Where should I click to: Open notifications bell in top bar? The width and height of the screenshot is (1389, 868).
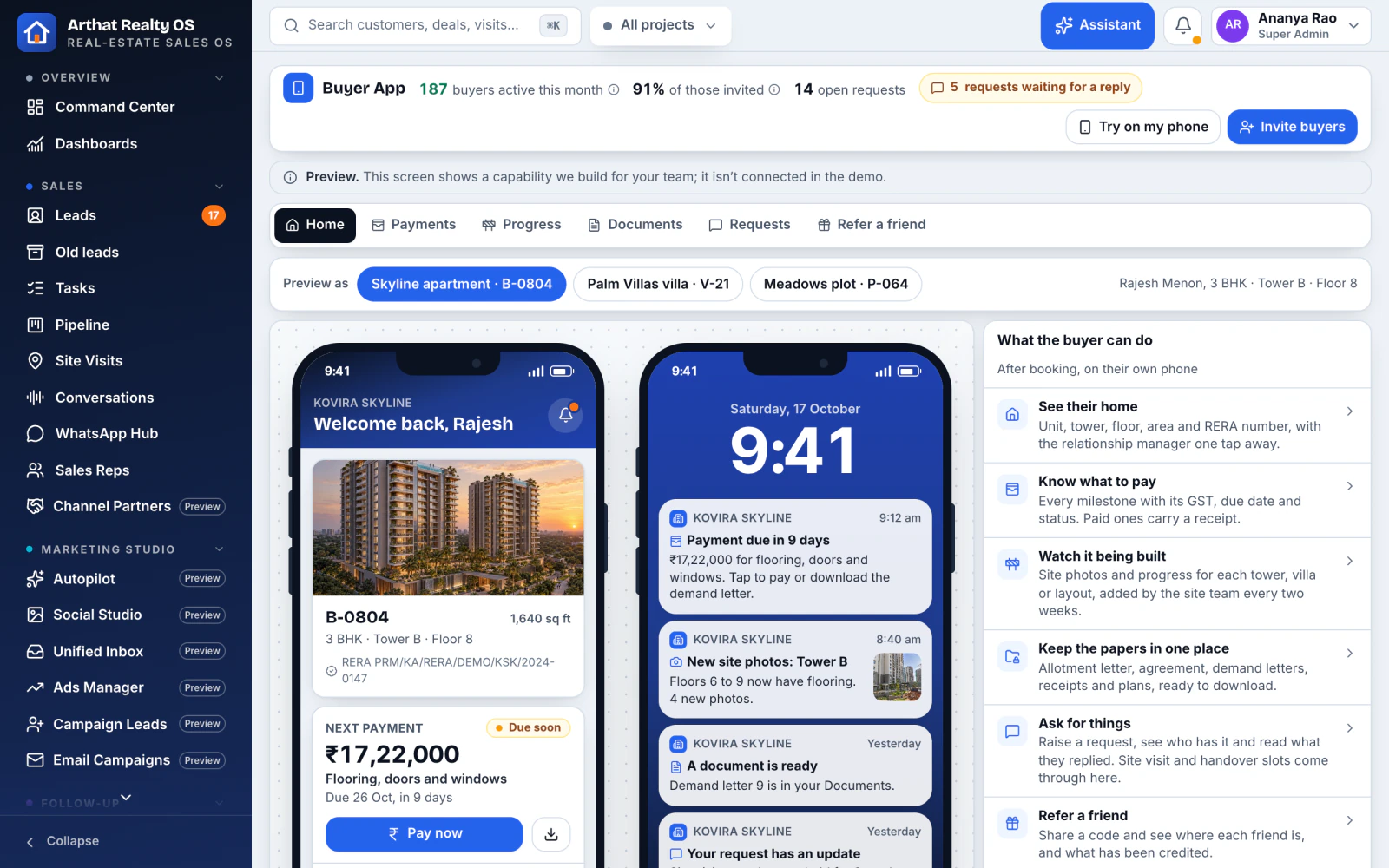(1182, 26)
